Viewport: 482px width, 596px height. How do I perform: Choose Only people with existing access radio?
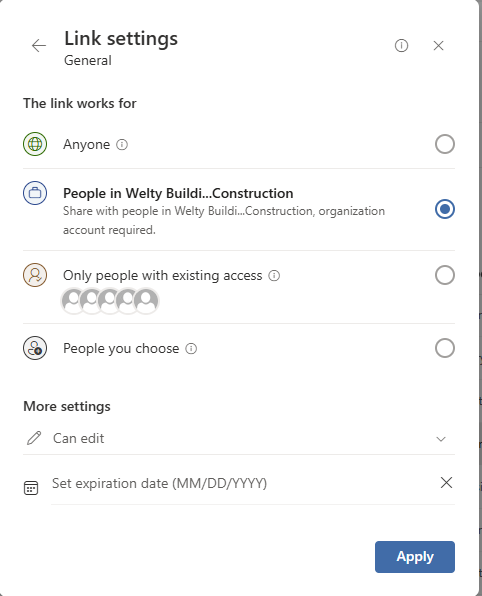pyautogui.click(x=444, y=275)
